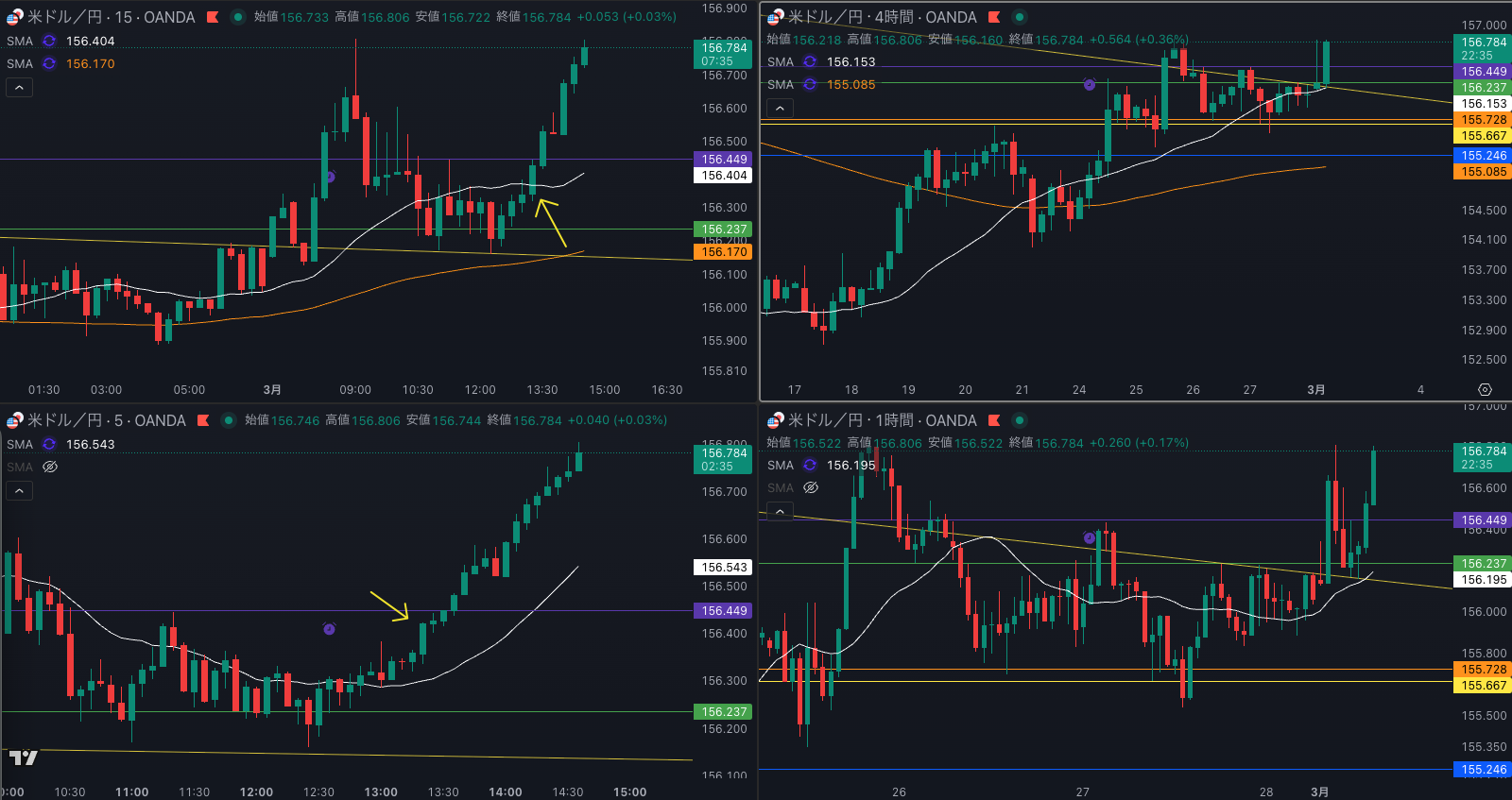Collapse indicator legend on 15-minute chart
Viewport: 1512px width, 800px height.
19,88
